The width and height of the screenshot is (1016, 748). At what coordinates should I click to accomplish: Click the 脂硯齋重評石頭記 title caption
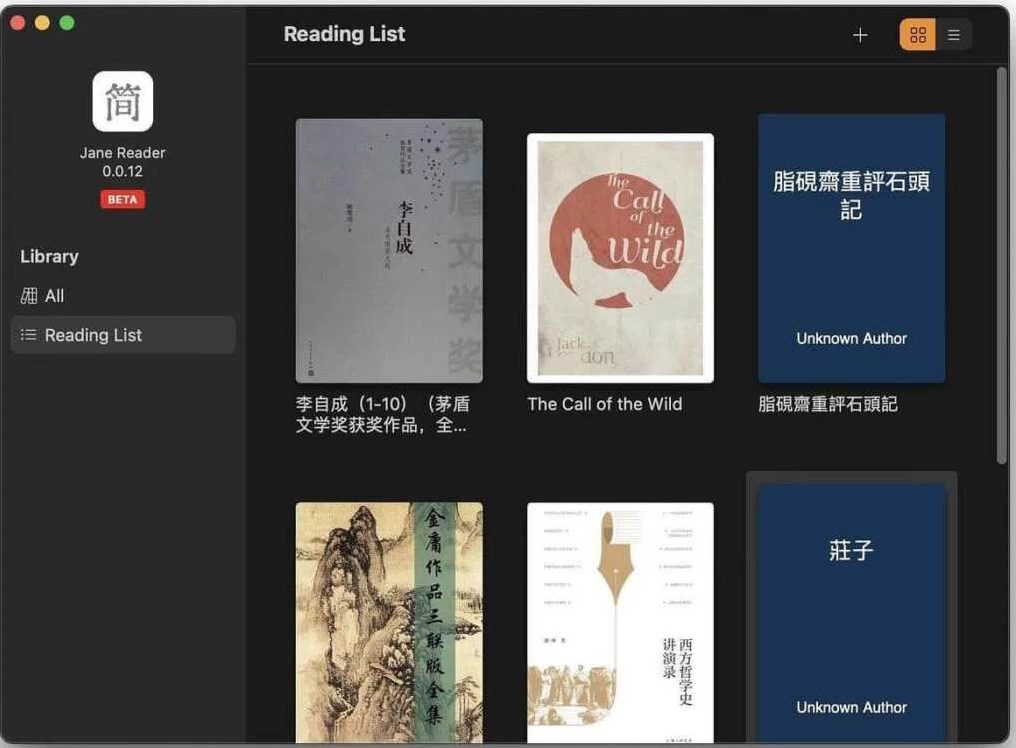[827, 404]
